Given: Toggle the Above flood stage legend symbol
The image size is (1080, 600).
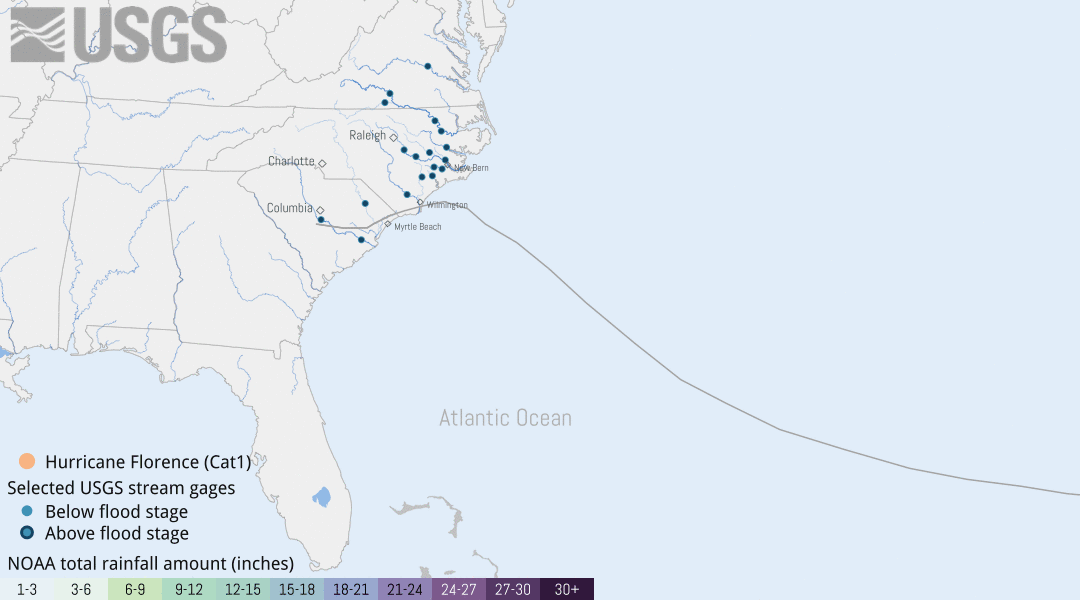Looking at the screenshot, I should point(28,534).
